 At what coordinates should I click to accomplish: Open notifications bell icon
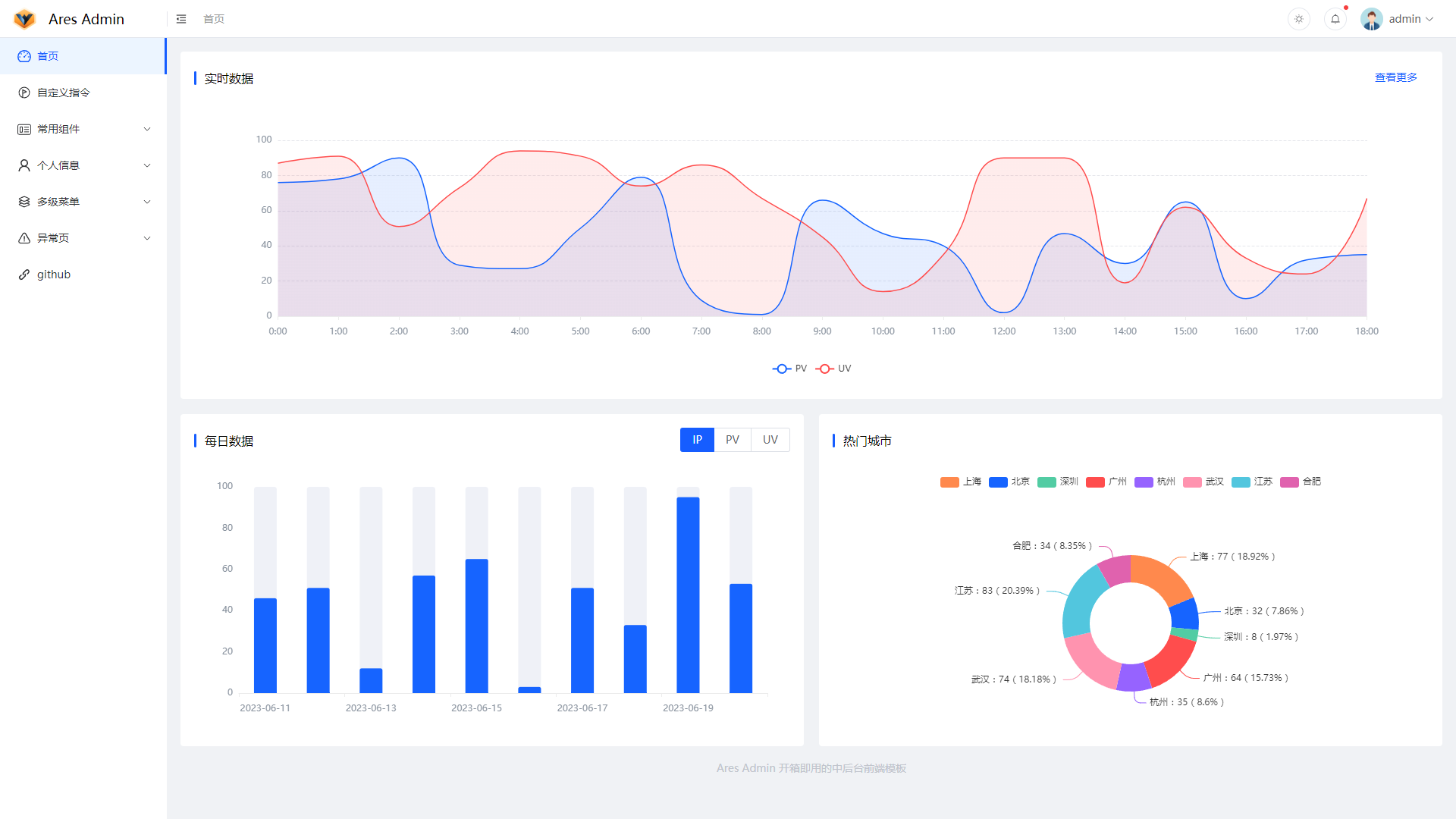[1335, 19]
